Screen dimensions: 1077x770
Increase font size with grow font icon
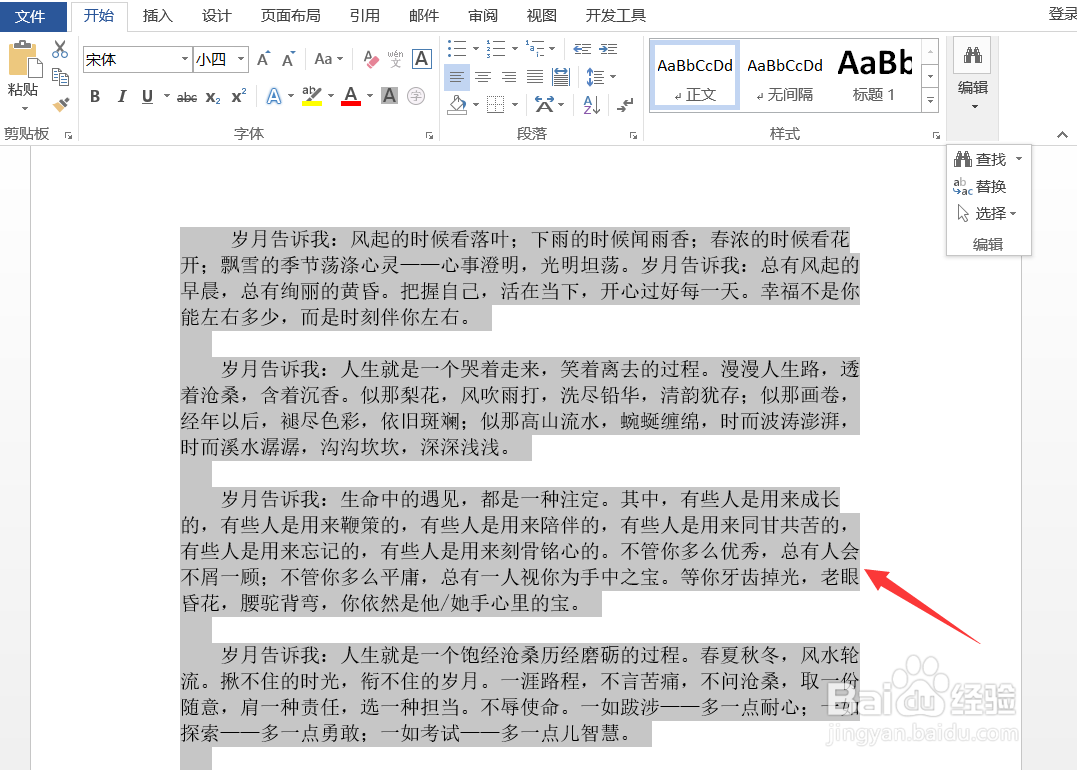(x=264, y=60)
